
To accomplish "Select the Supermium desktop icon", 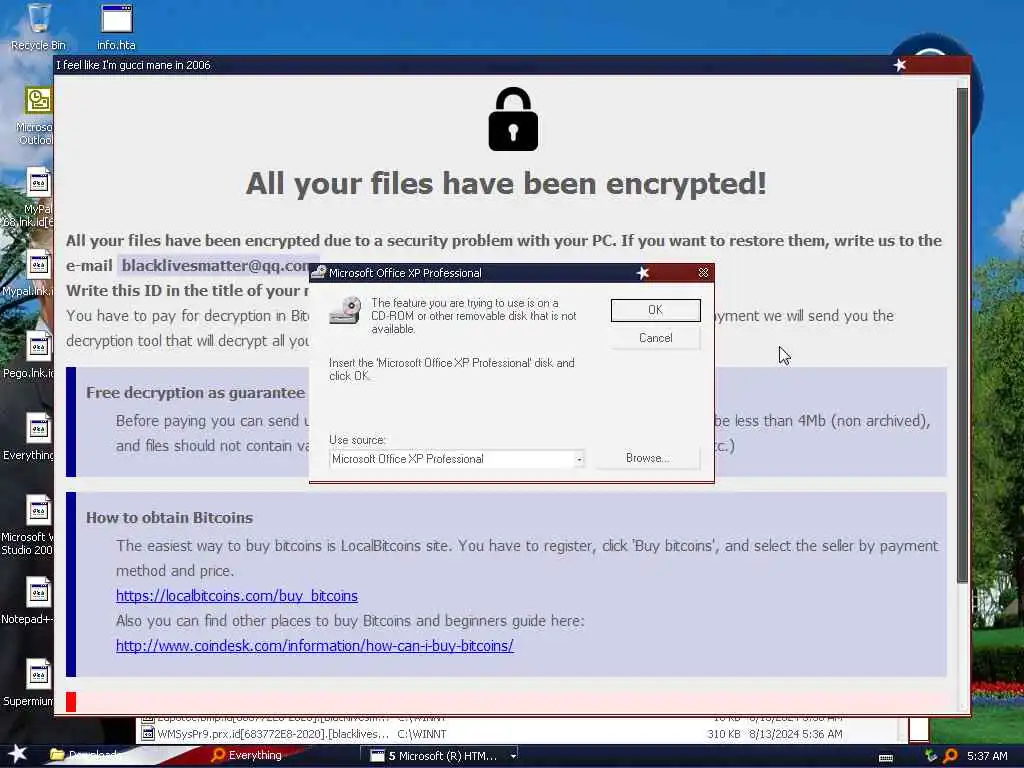I will (31, 682).
